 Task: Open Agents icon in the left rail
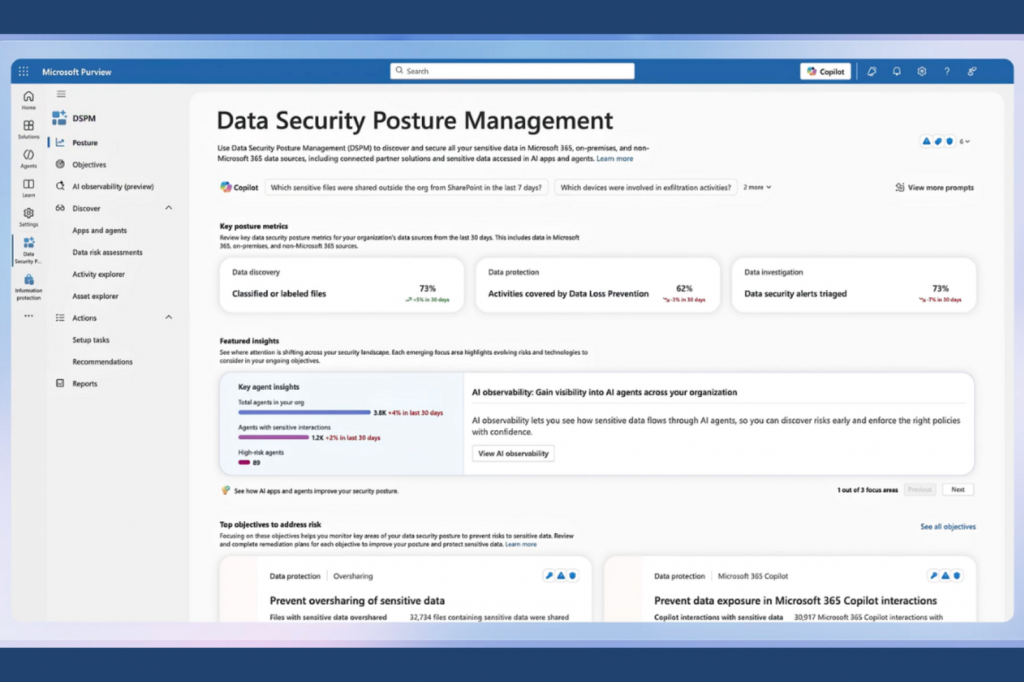[x=28, y=157]
